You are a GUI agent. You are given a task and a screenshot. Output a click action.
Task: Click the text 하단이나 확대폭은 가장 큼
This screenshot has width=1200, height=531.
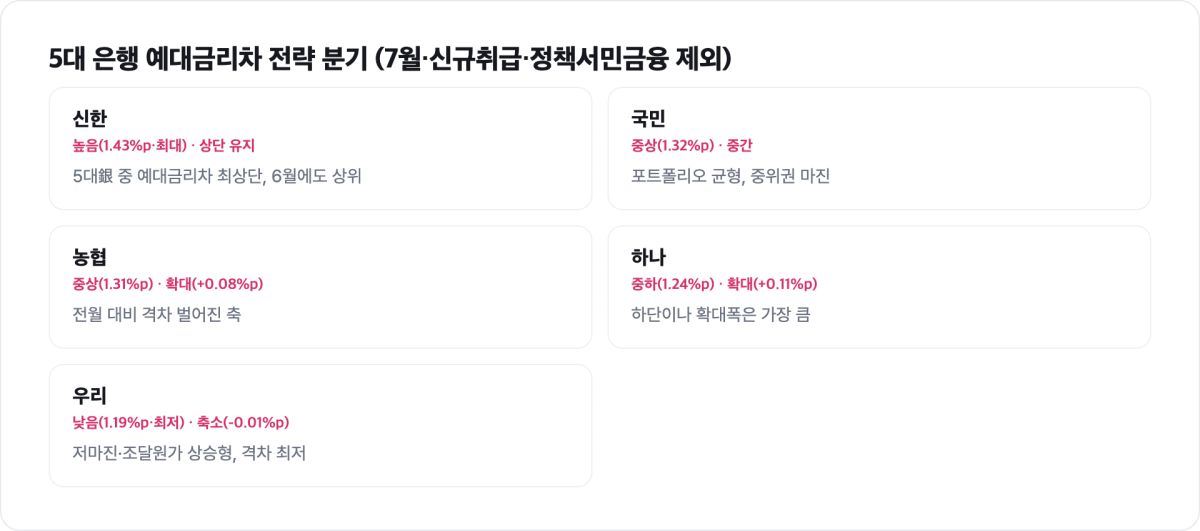720,315
